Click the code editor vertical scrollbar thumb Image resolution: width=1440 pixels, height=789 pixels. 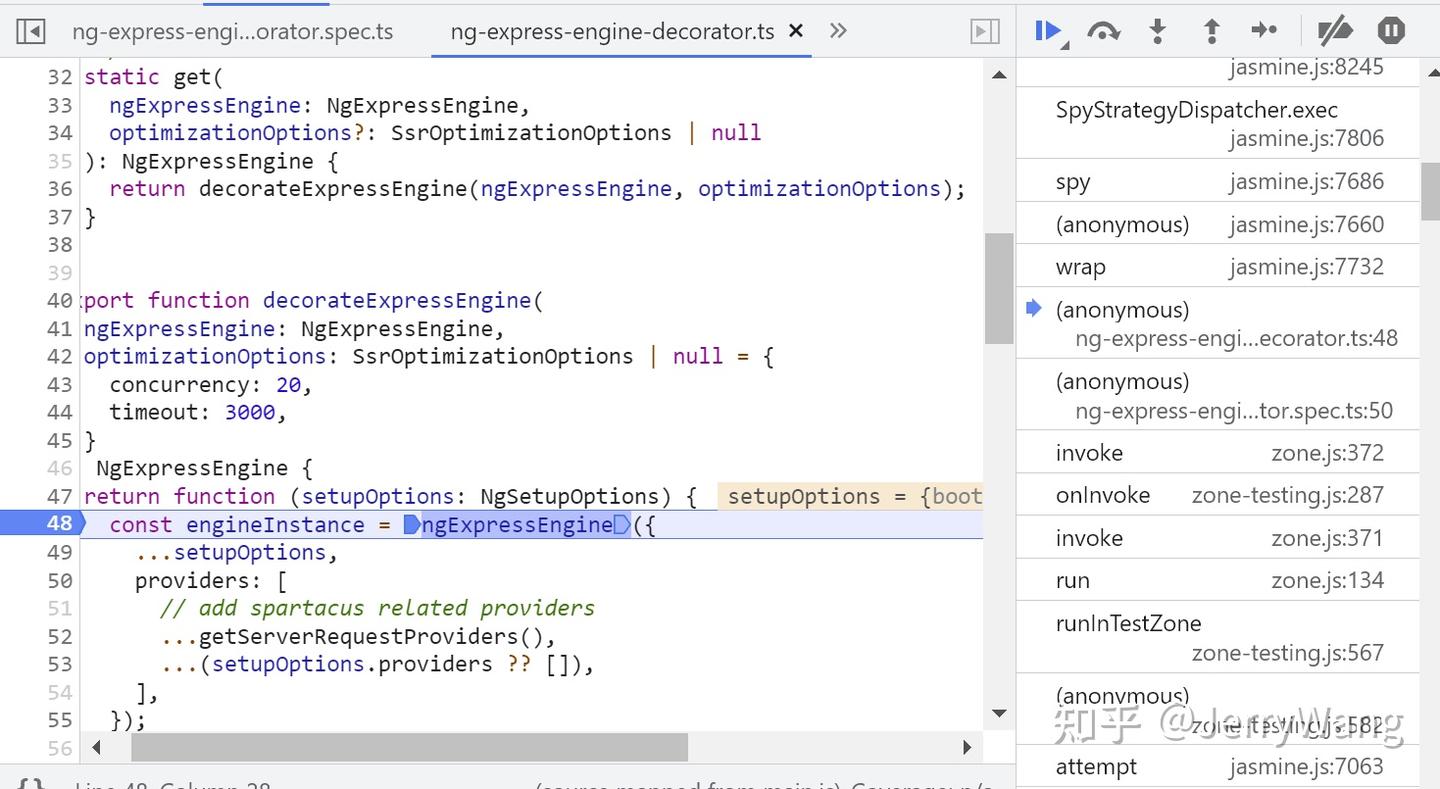999,289
